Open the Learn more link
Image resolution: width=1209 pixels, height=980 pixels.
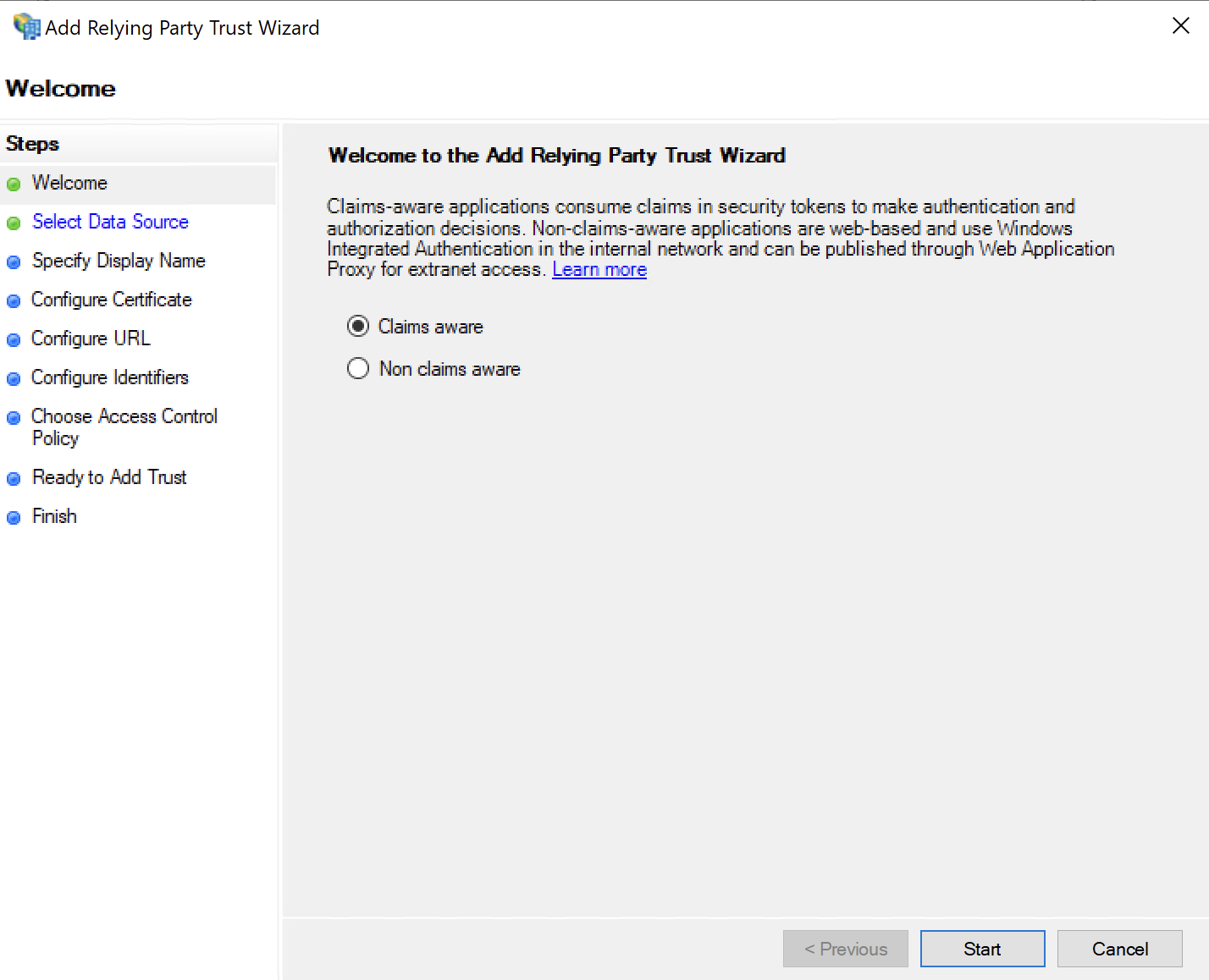click(599, 270)
